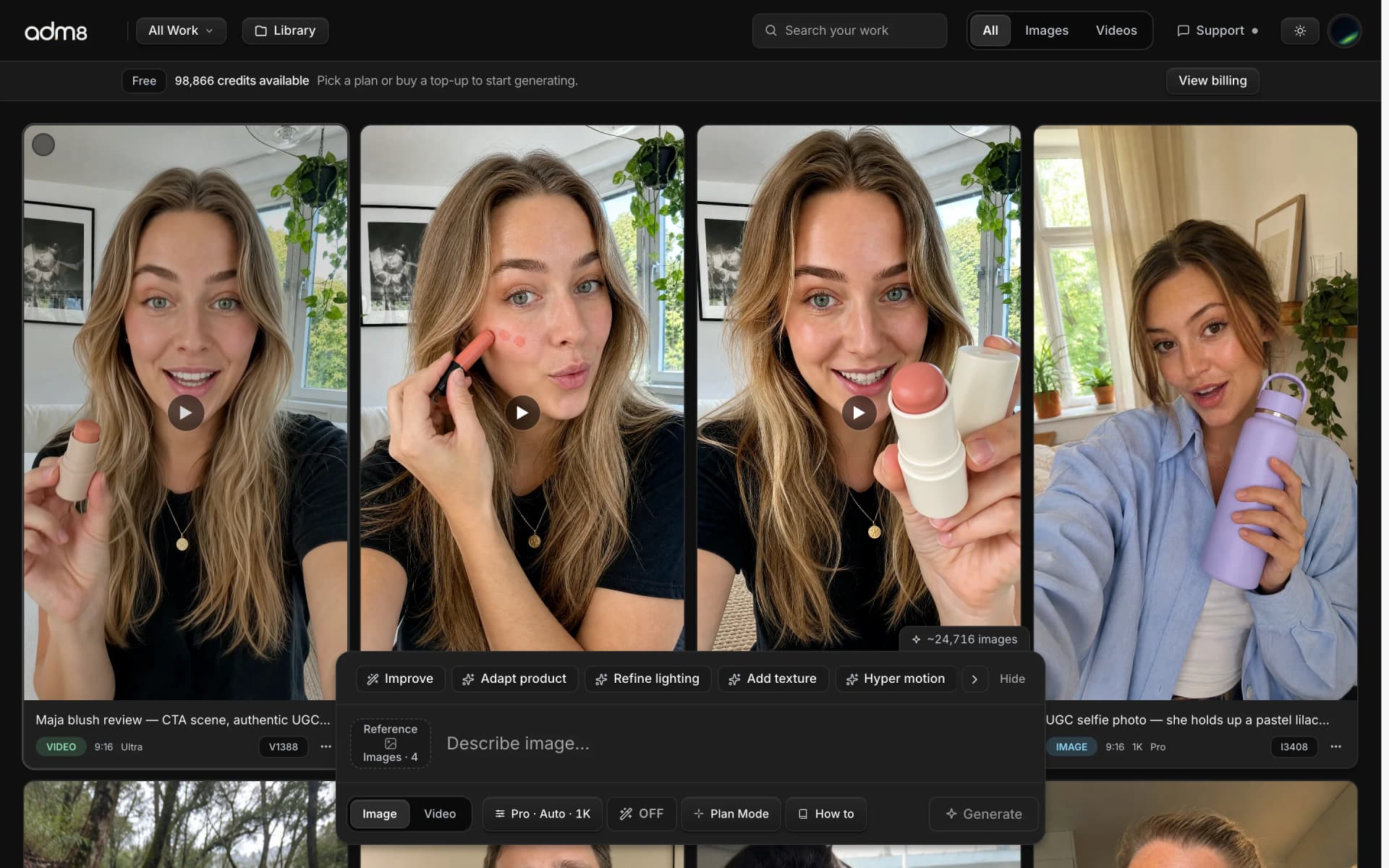This screenshot has width=1389, height=868.
Task: Play the video showing open blush stick
Action: click(x=859, y=413)
